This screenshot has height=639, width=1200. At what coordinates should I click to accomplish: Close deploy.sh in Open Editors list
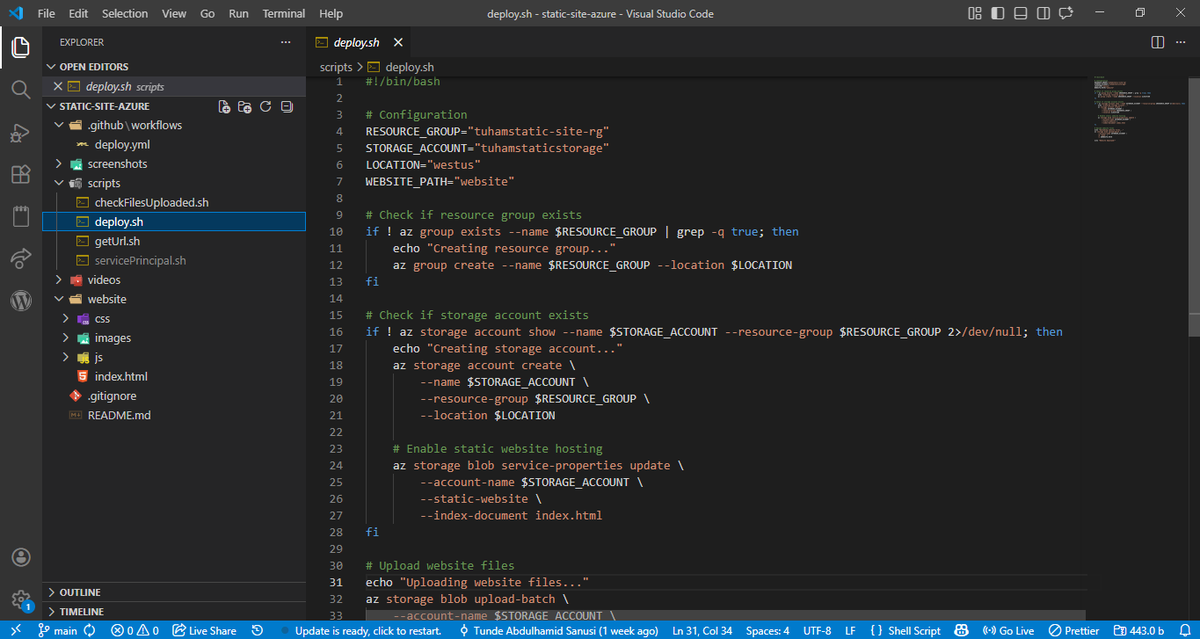pos(58,87)
